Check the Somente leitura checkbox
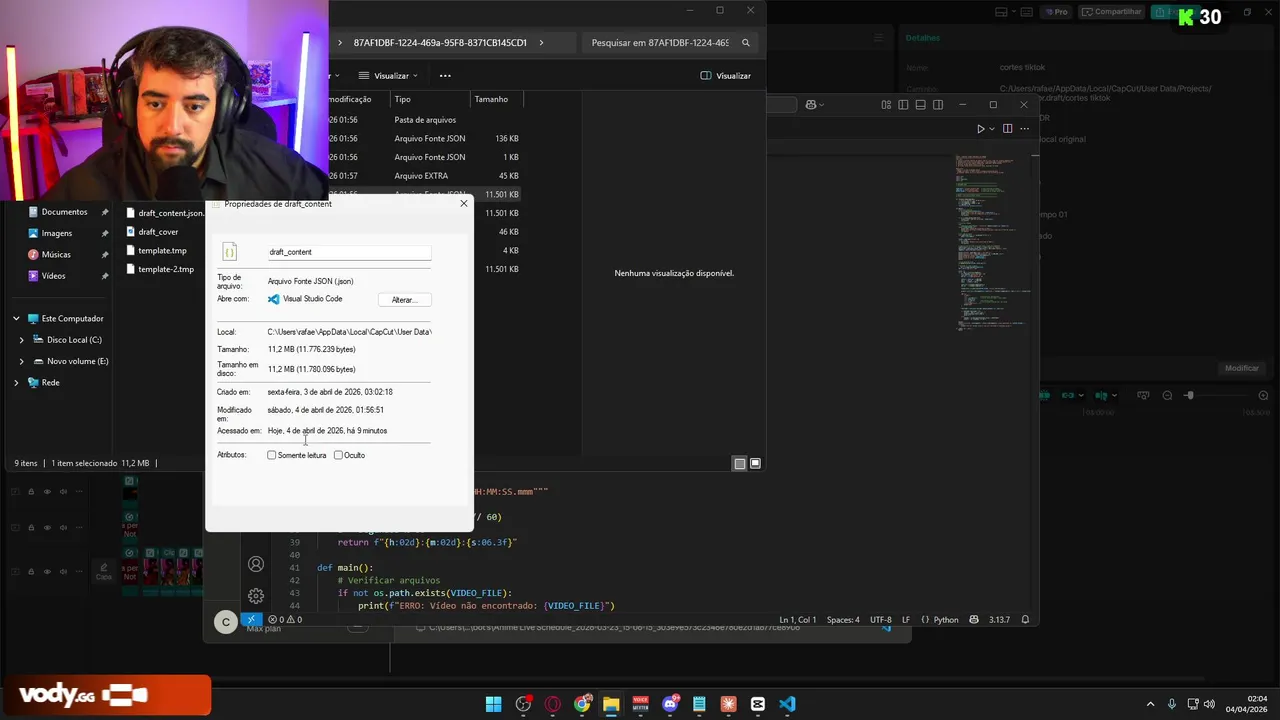This screenshot has width=1280, height=720. [271, 455]
